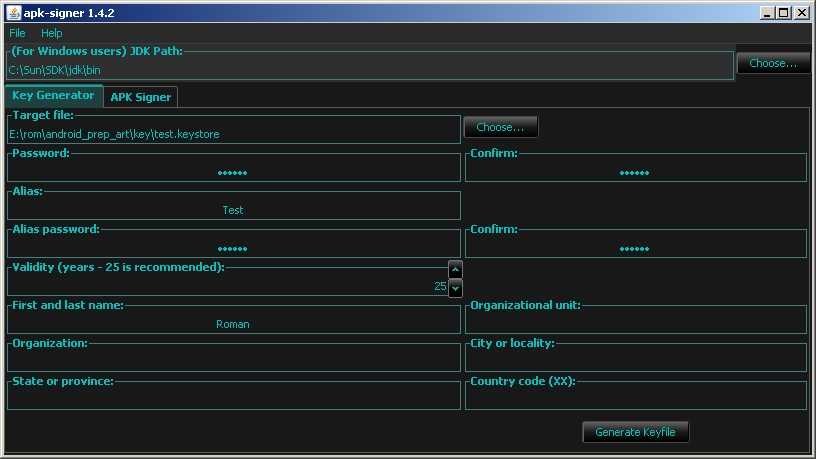Maximize the apk-signer window

[x=783, y=12]
